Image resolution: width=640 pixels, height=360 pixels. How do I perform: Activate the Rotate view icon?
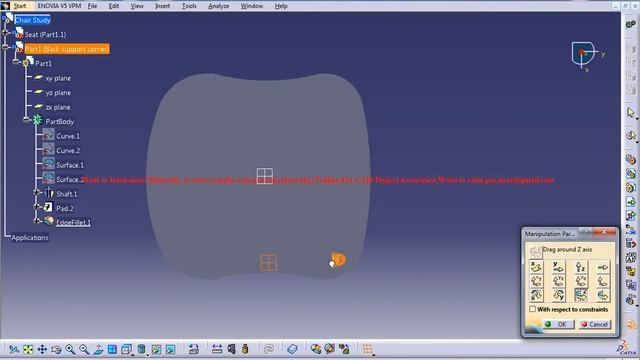pos(56,349)
